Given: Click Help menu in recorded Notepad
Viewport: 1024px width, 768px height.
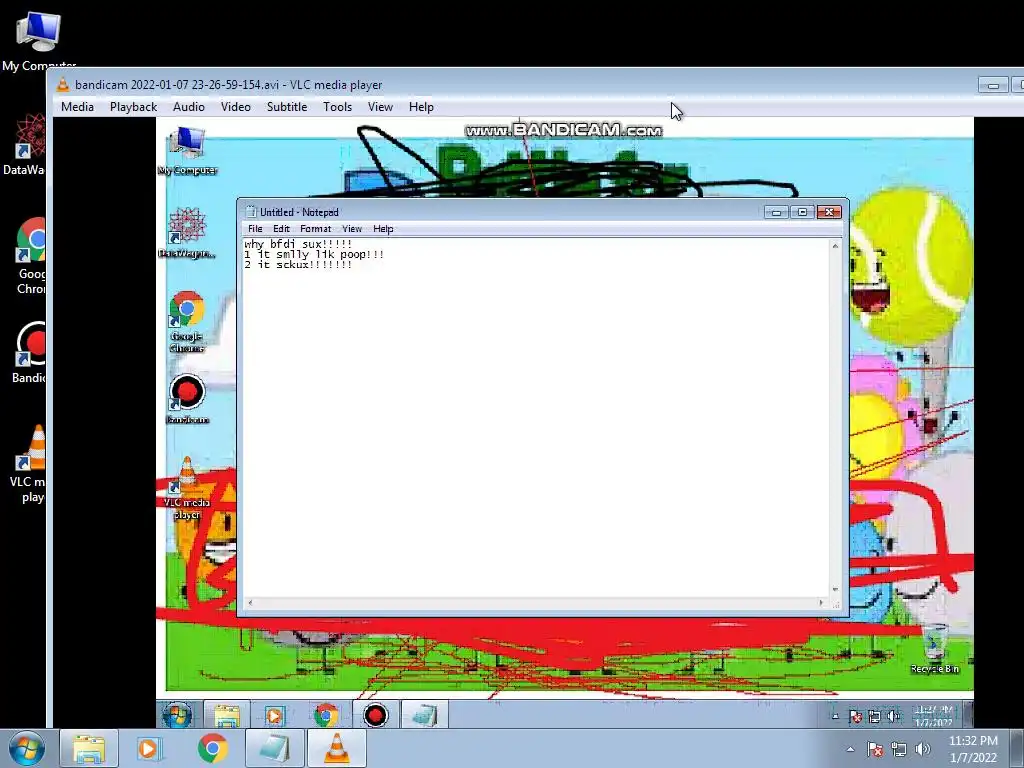Looking at the screenshot, I should (383, 229).
